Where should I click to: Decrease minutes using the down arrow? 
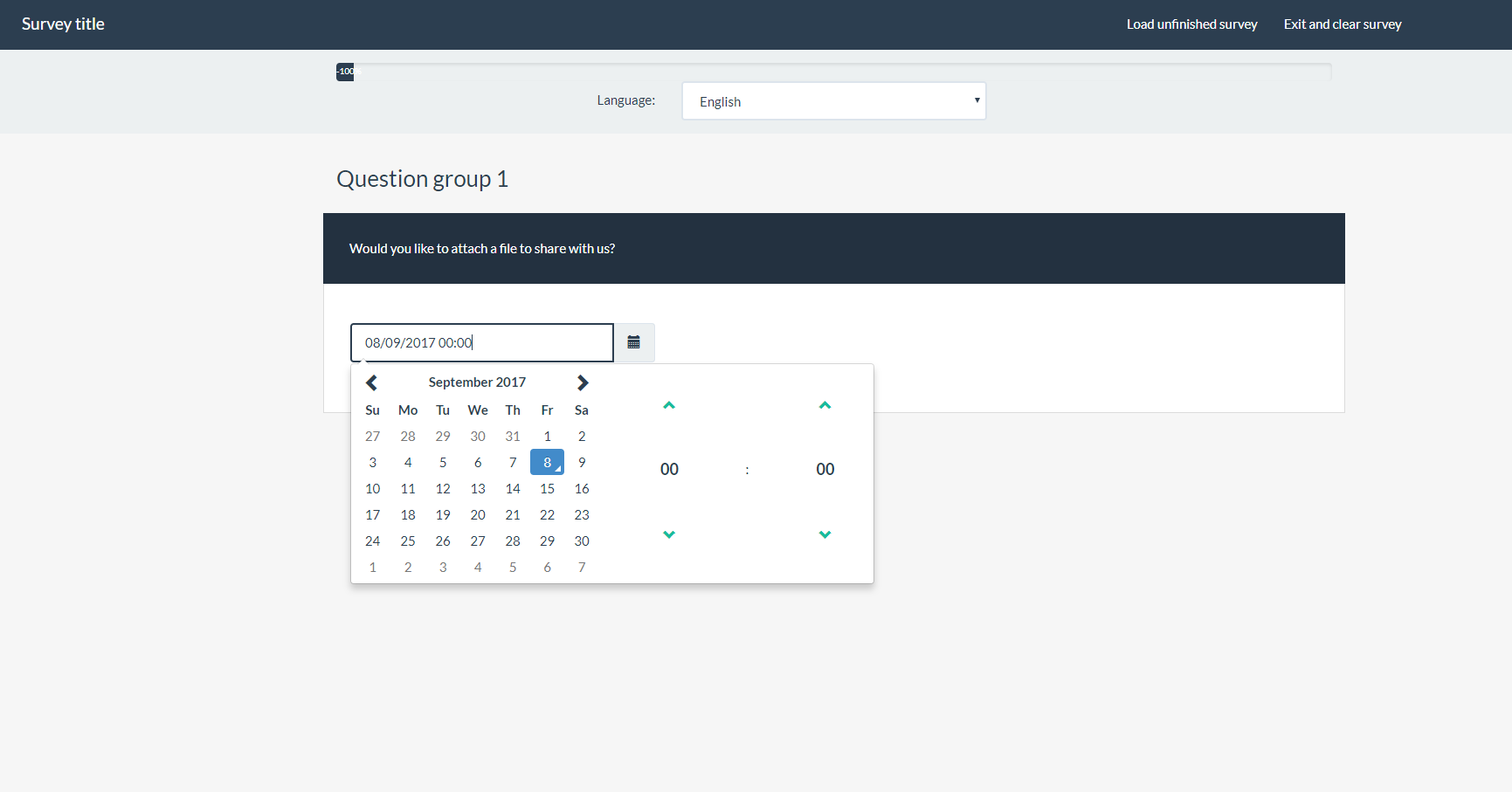(825, 534)
